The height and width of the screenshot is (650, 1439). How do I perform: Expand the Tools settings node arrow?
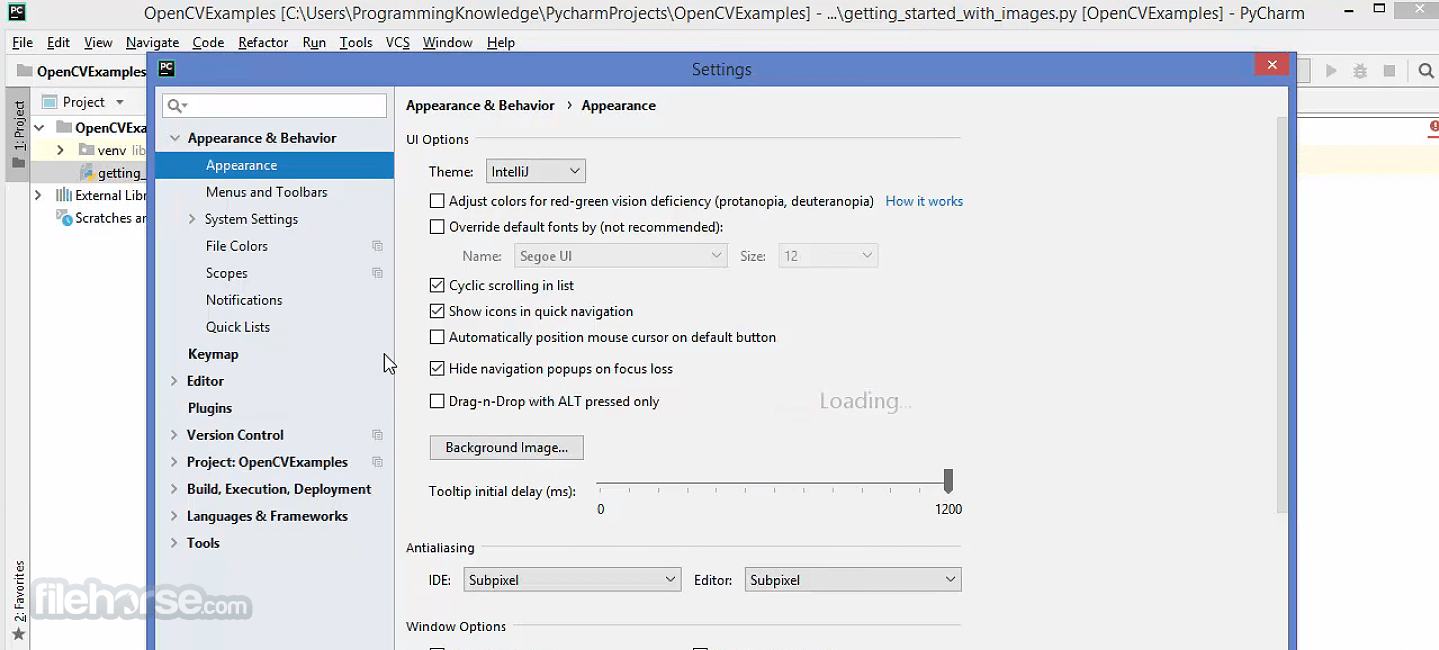tap(174, 543)
